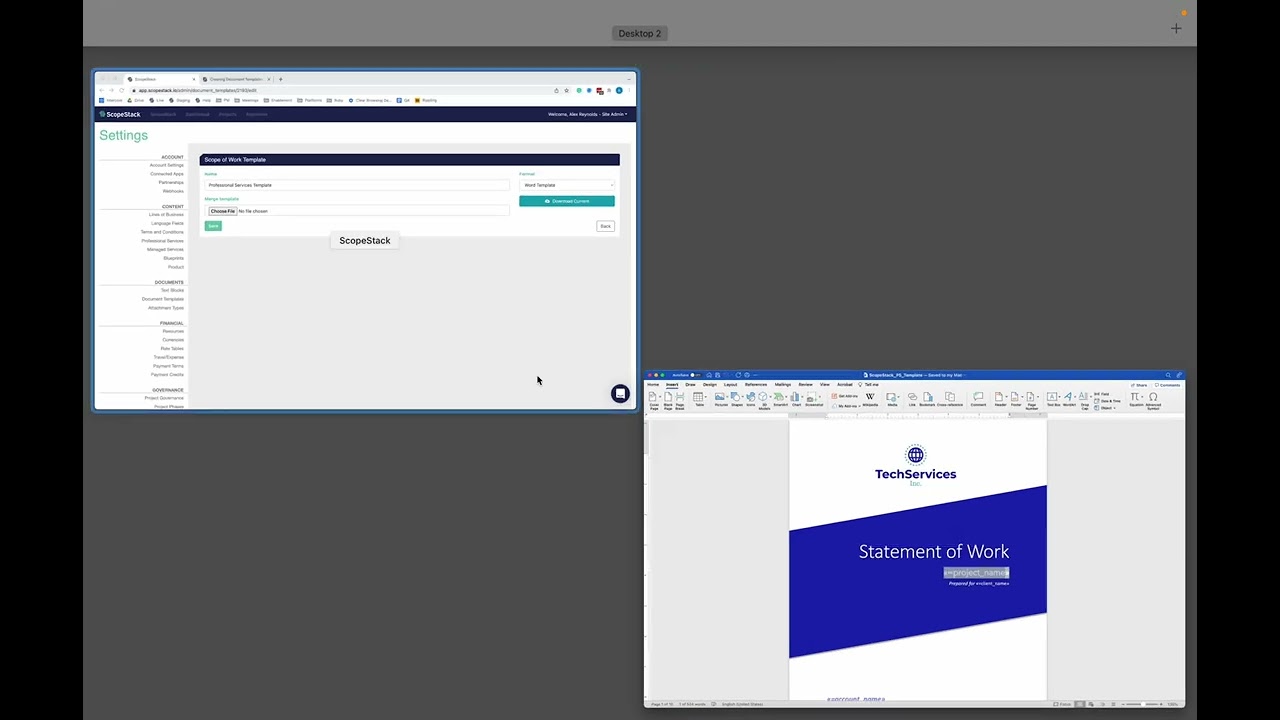Insert a Comment from Word ribbon

coord(978,400)
